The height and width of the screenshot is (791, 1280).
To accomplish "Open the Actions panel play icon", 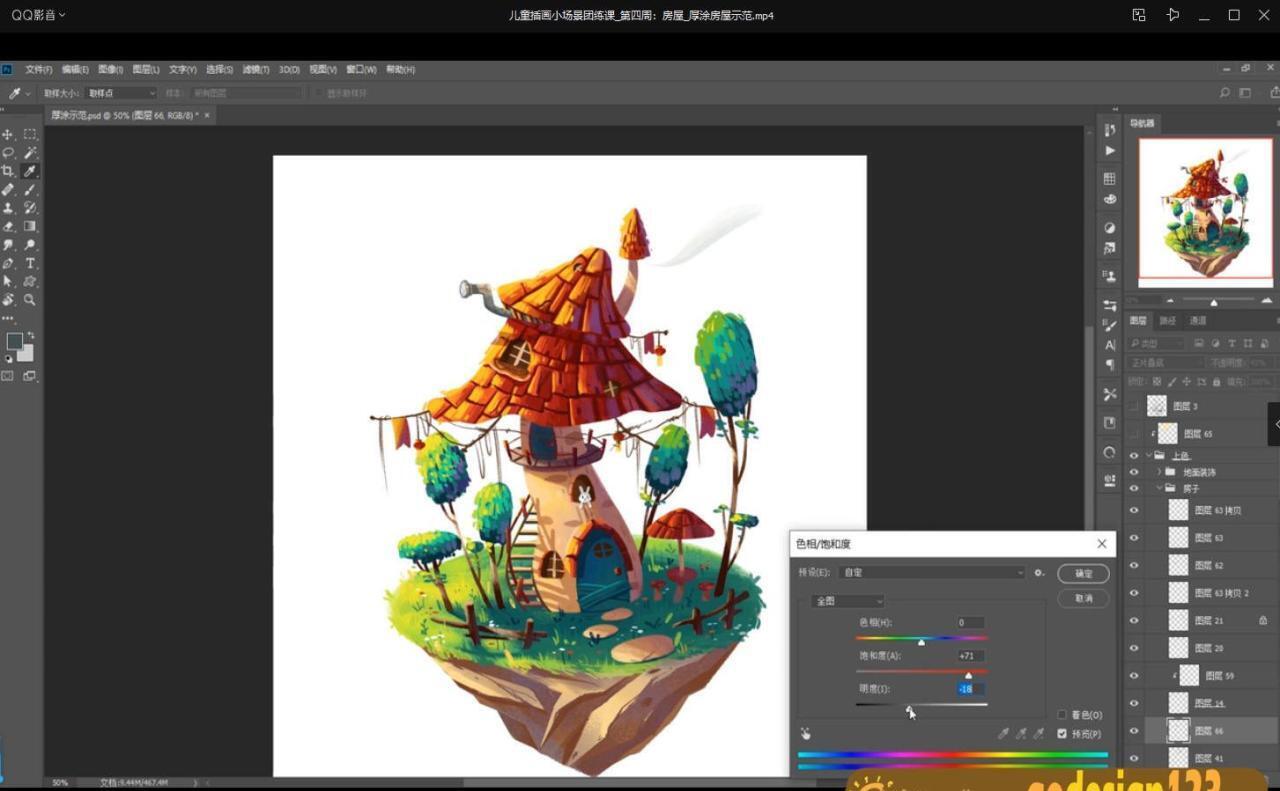I will point(1110,150).
